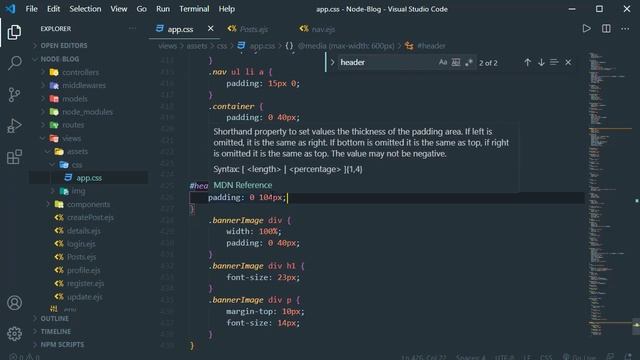Screen dimensions: 640x360
Task: Expand the routes folder
Action: 73,125
